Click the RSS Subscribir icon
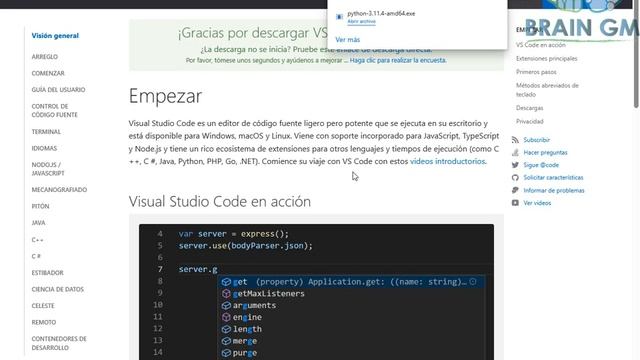Screen dimensions: 640x360 click(x=515, y=140)
